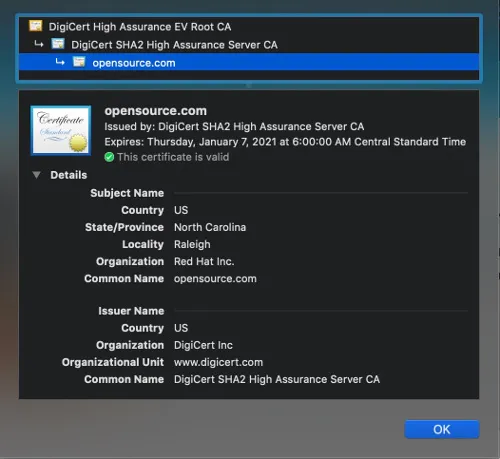Image resolution: width=500 pixels, height=459 pixels.
Task: Click the certificate icon in the selected opensource.com row
Action: click(x=79, y=62)
